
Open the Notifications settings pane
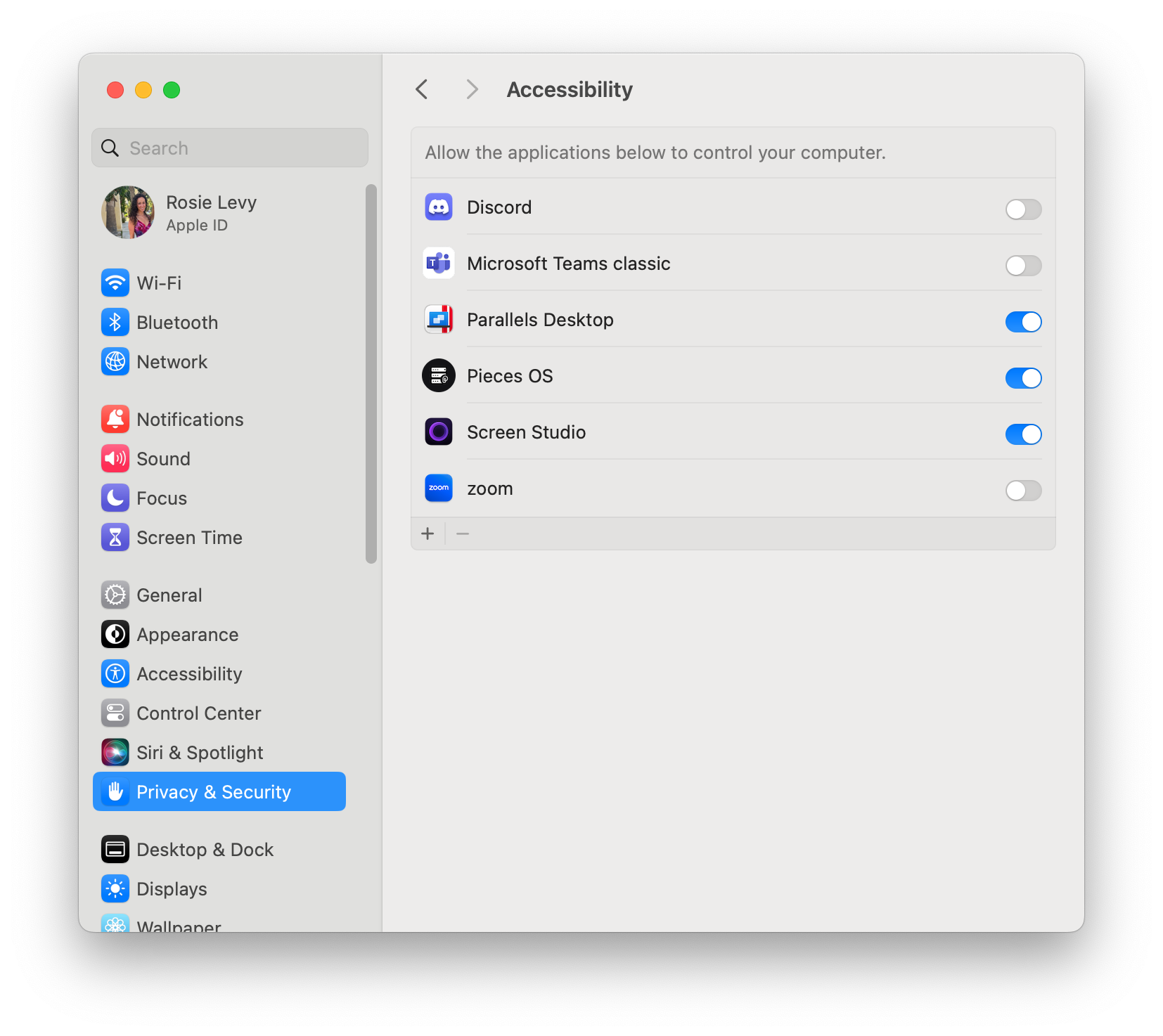[190, 420]
